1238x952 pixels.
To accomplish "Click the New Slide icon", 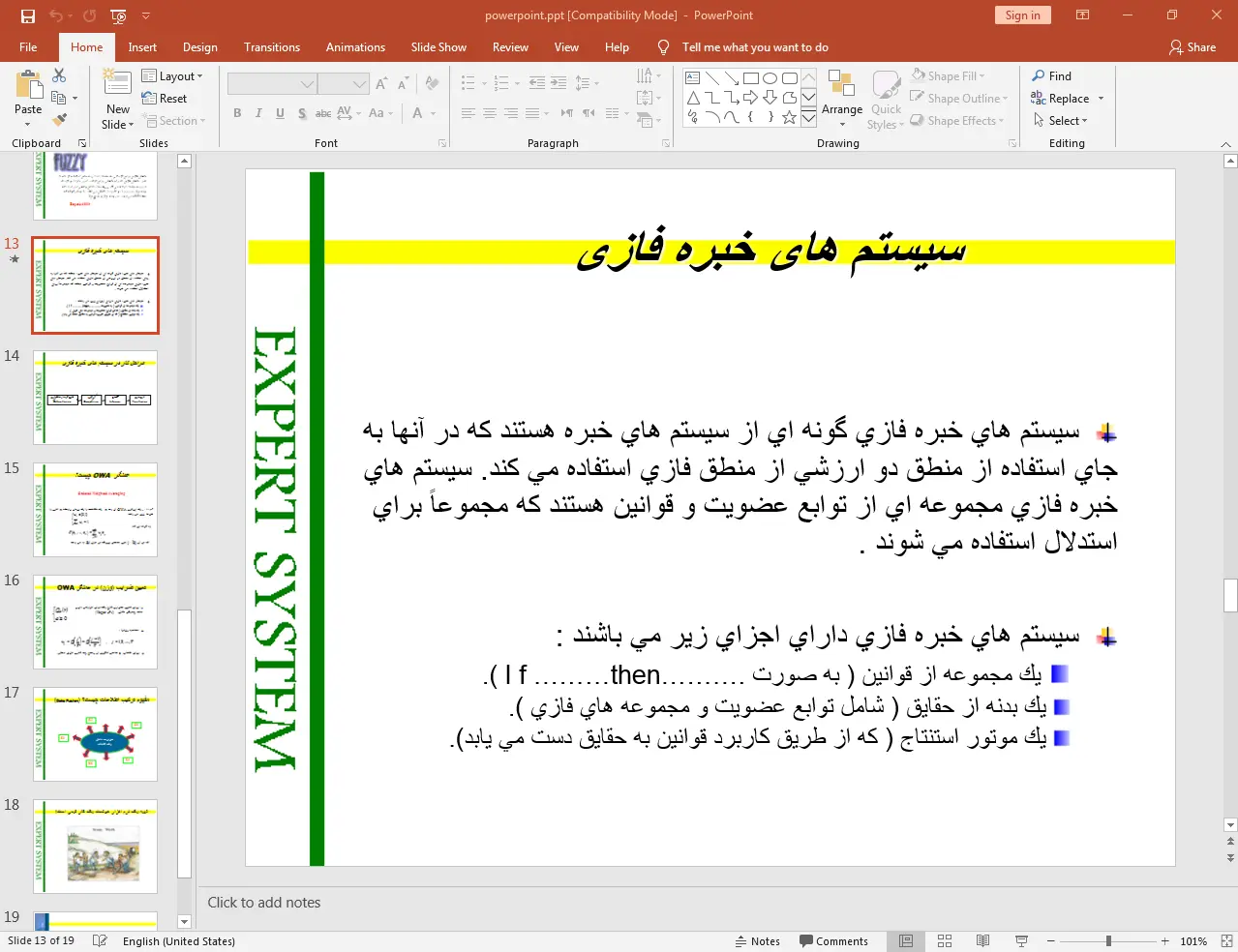I will (x=117, y=84).
